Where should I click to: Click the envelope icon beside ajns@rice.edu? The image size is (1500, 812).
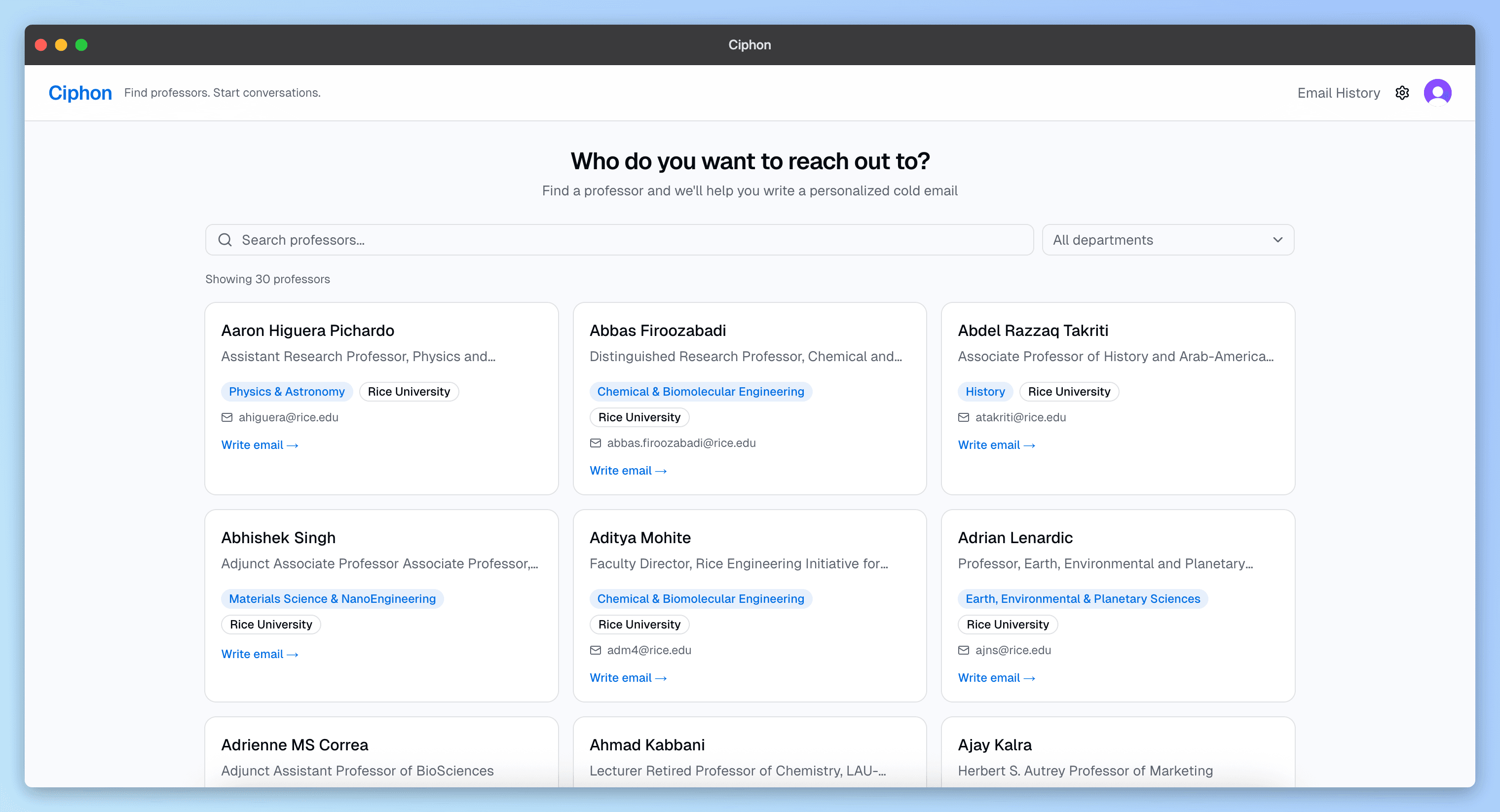point(964,650)
